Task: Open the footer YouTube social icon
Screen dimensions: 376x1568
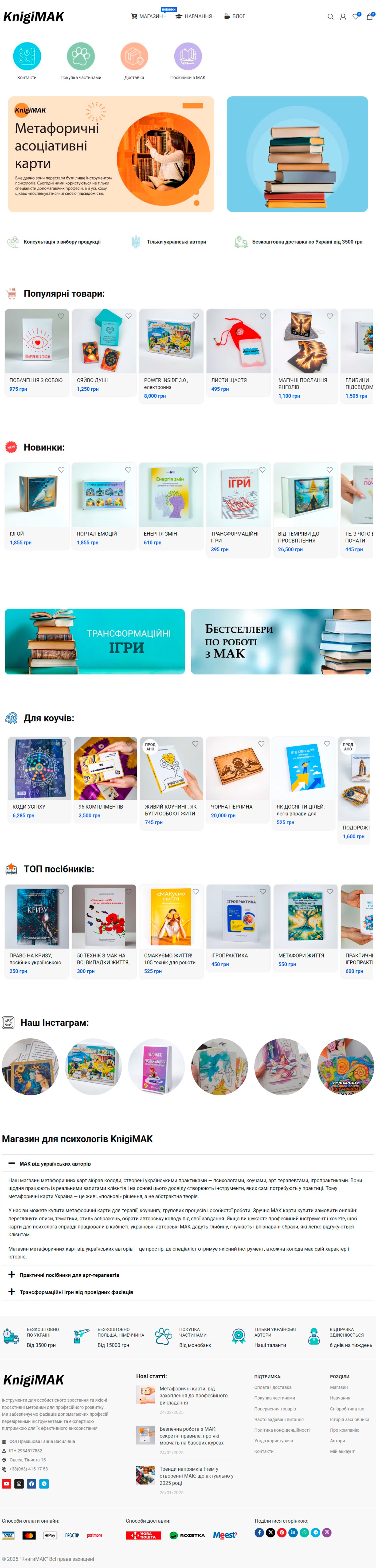Action: [x=6, y=1483]
